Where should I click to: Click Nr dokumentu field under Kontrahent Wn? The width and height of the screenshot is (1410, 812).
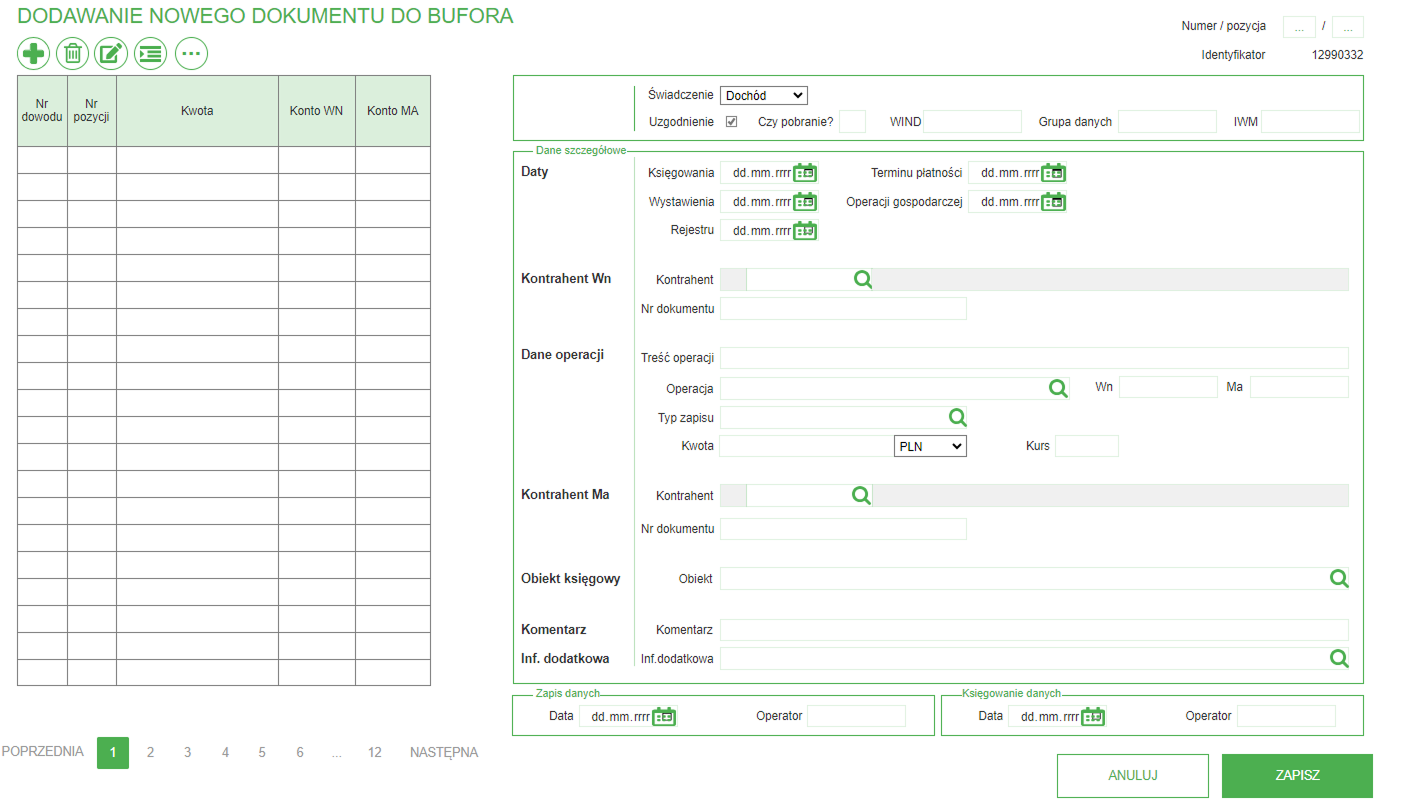pos(843,308)
